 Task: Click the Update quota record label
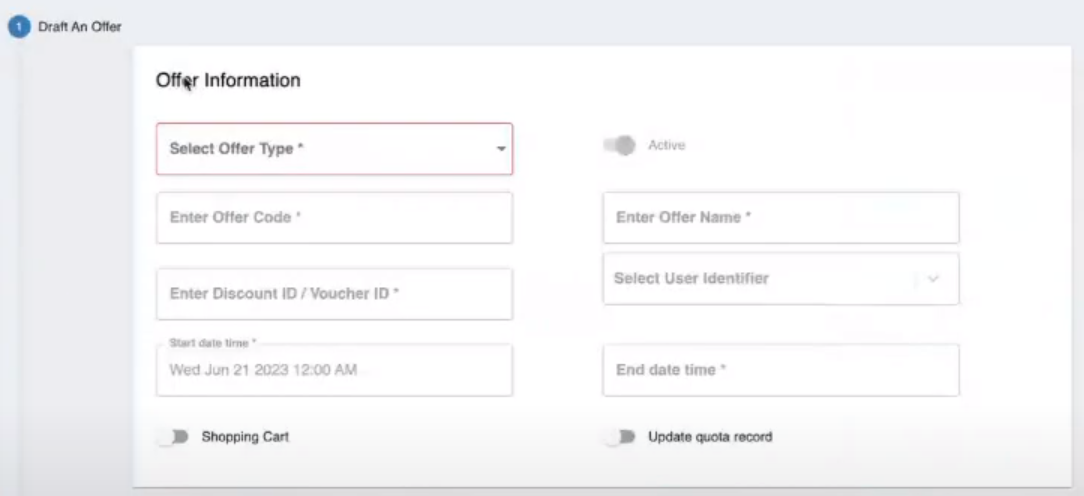[710, 437]
